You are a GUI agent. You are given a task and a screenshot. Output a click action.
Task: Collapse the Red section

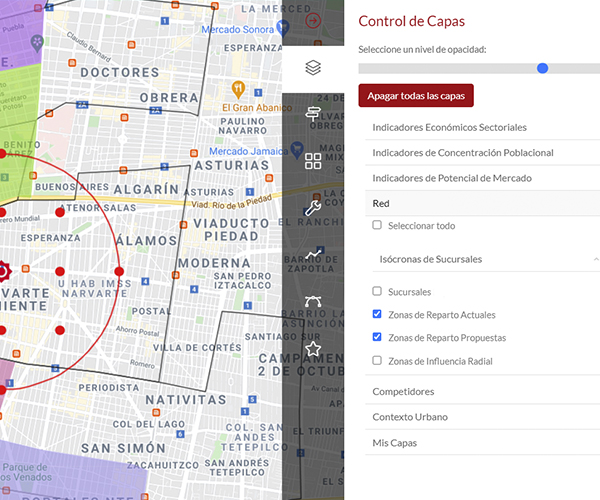point(483,204)
